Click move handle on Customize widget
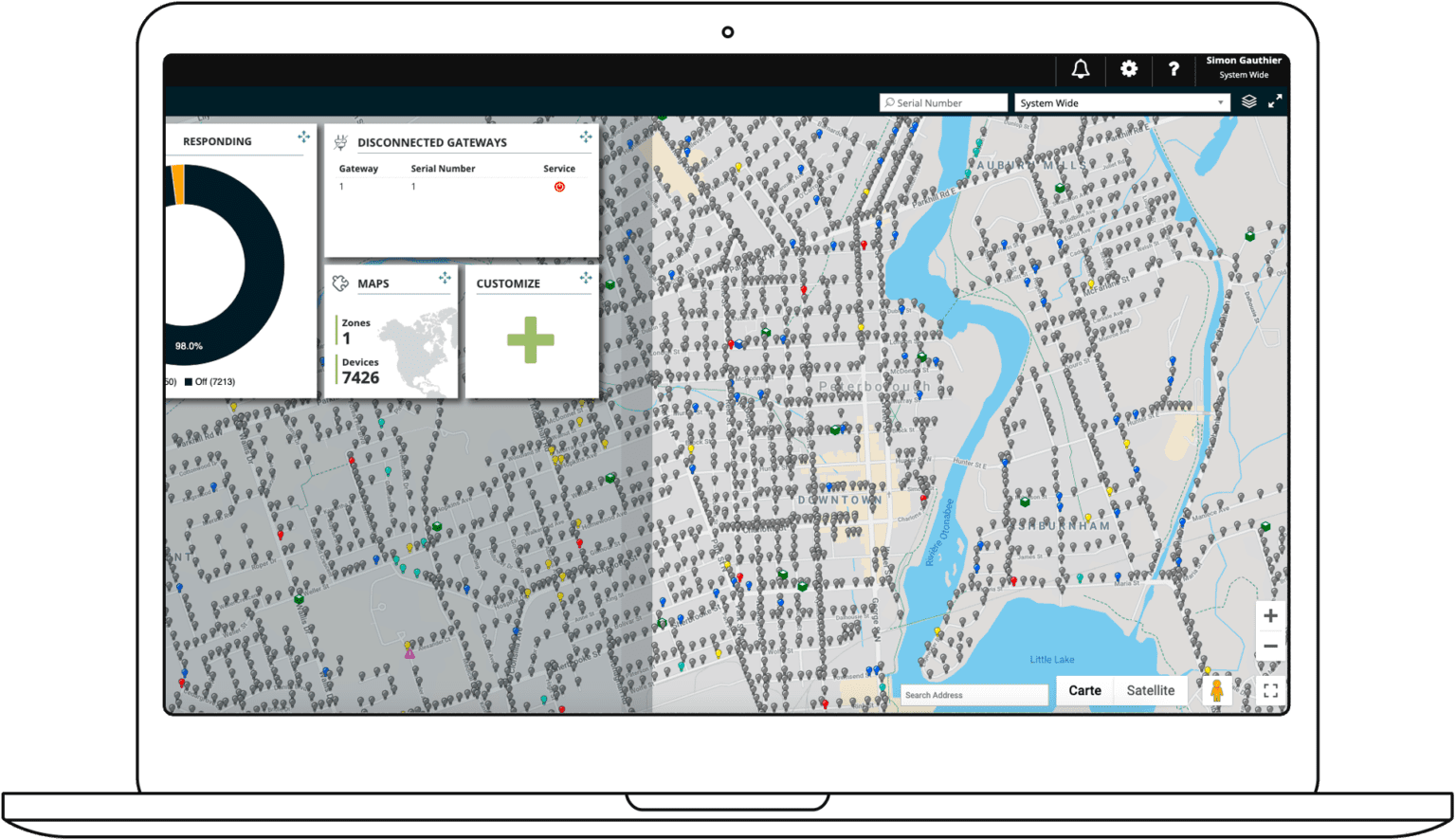The height and width of the screenshot is (840, 1456). 586,278
